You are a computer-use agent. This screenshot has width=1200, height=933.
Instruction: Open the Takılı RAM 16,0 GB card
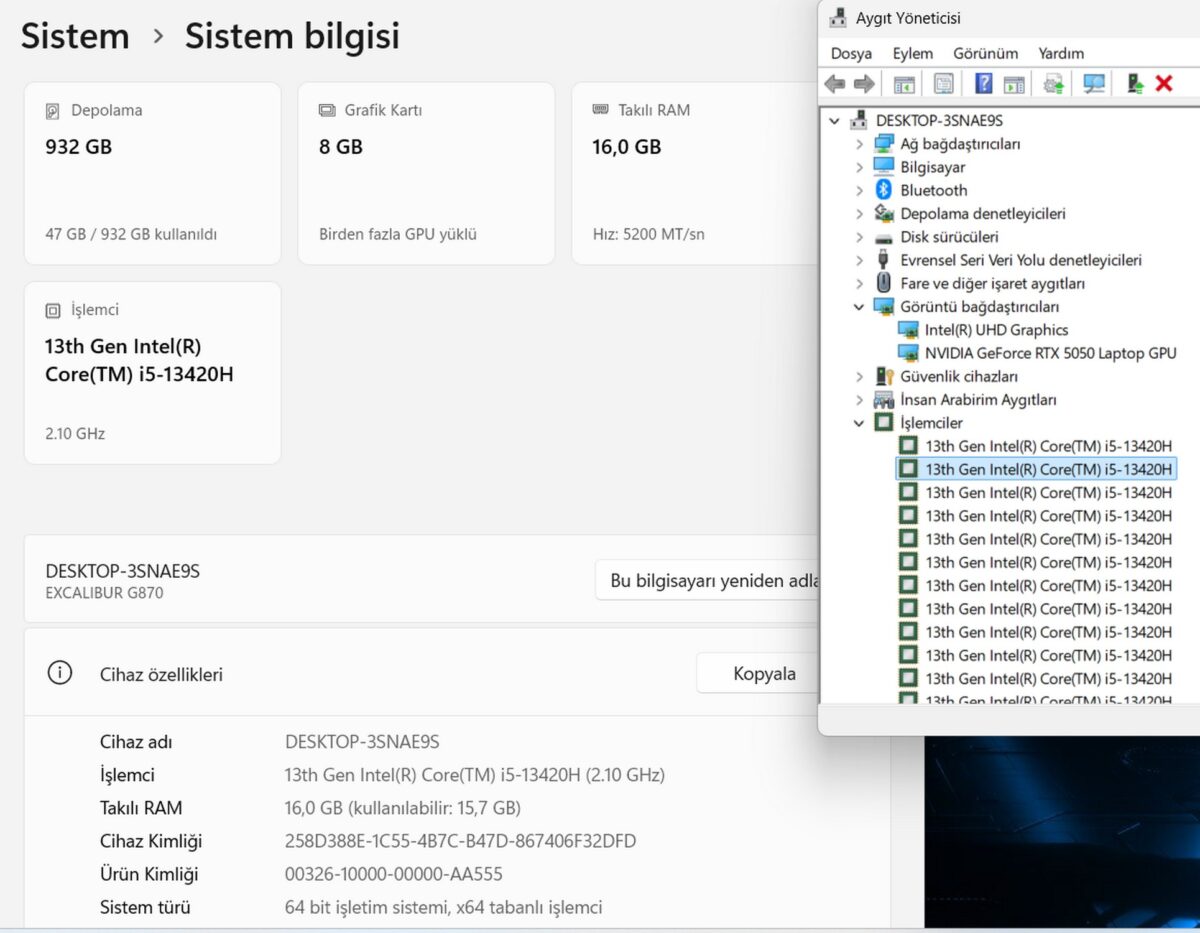696,173
